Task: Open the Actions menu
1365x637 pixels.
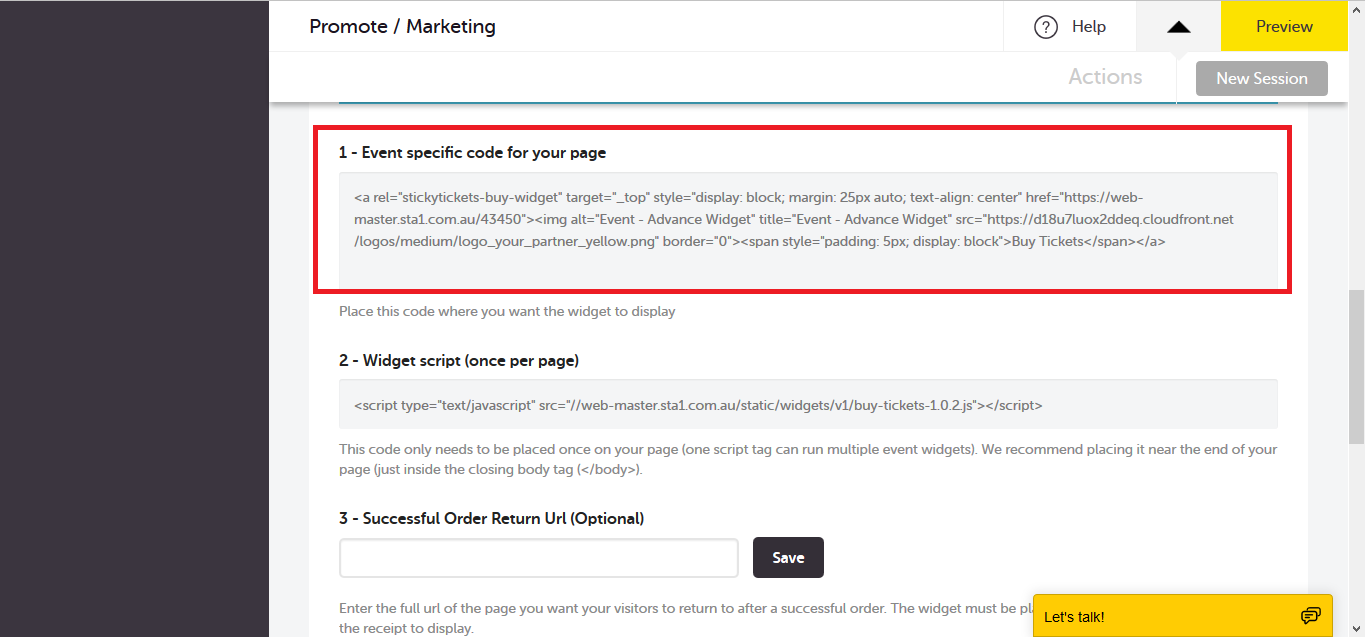Action: tap(1105, 77)
